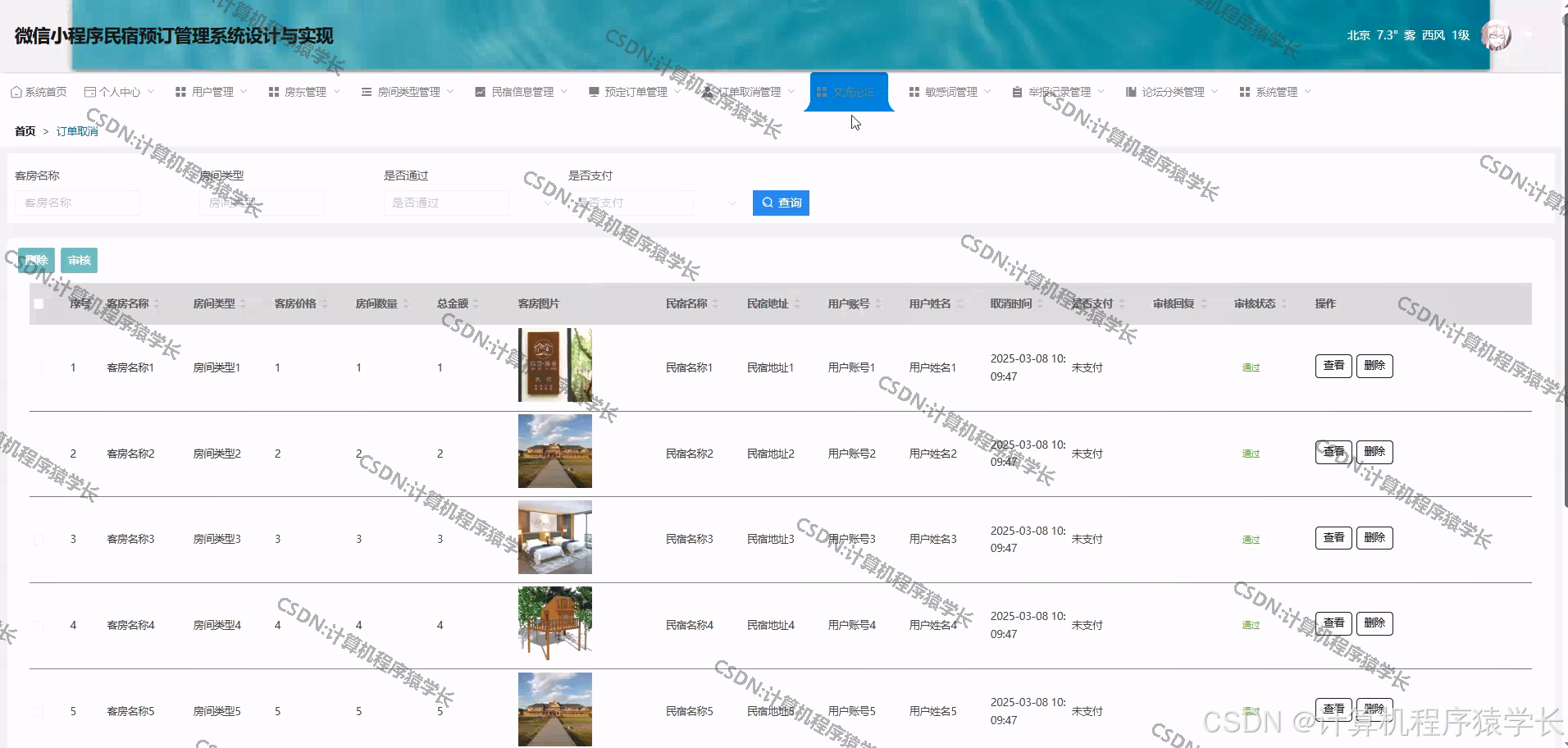Viewport: 1568px width, 748px height.
Task: Click the 订单取消 breadcrumb text
Action: 77,131
